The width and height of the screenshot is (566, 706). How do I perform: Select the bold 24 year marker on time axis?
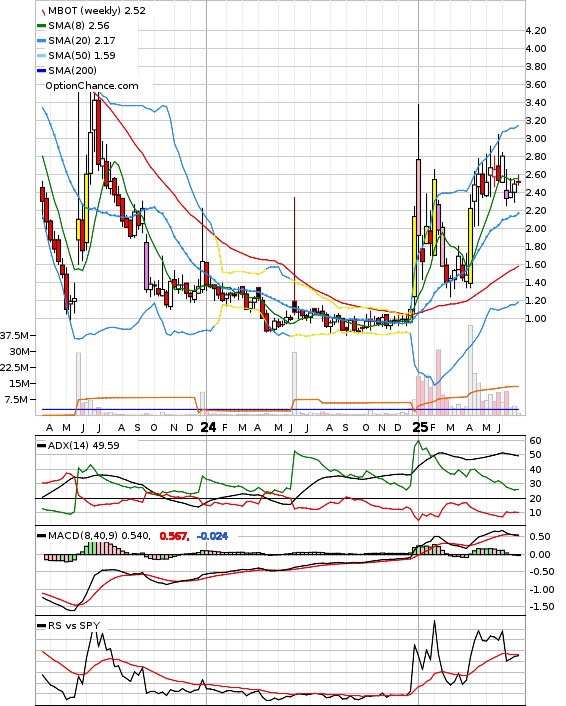click(x=208, y=427)
